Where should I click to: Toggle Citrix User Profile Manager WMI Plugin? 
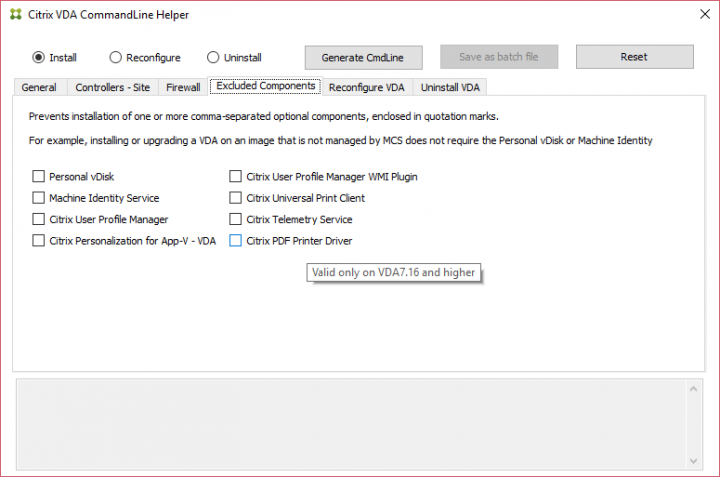coord(236,176)
